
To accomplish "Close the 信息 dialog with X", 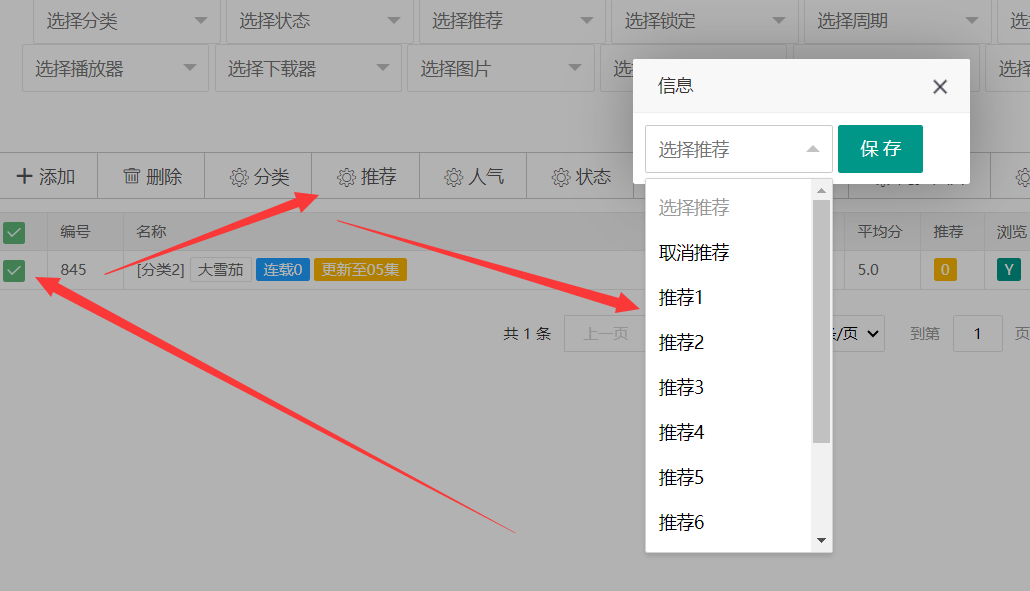I will click(x=940, y=87).
